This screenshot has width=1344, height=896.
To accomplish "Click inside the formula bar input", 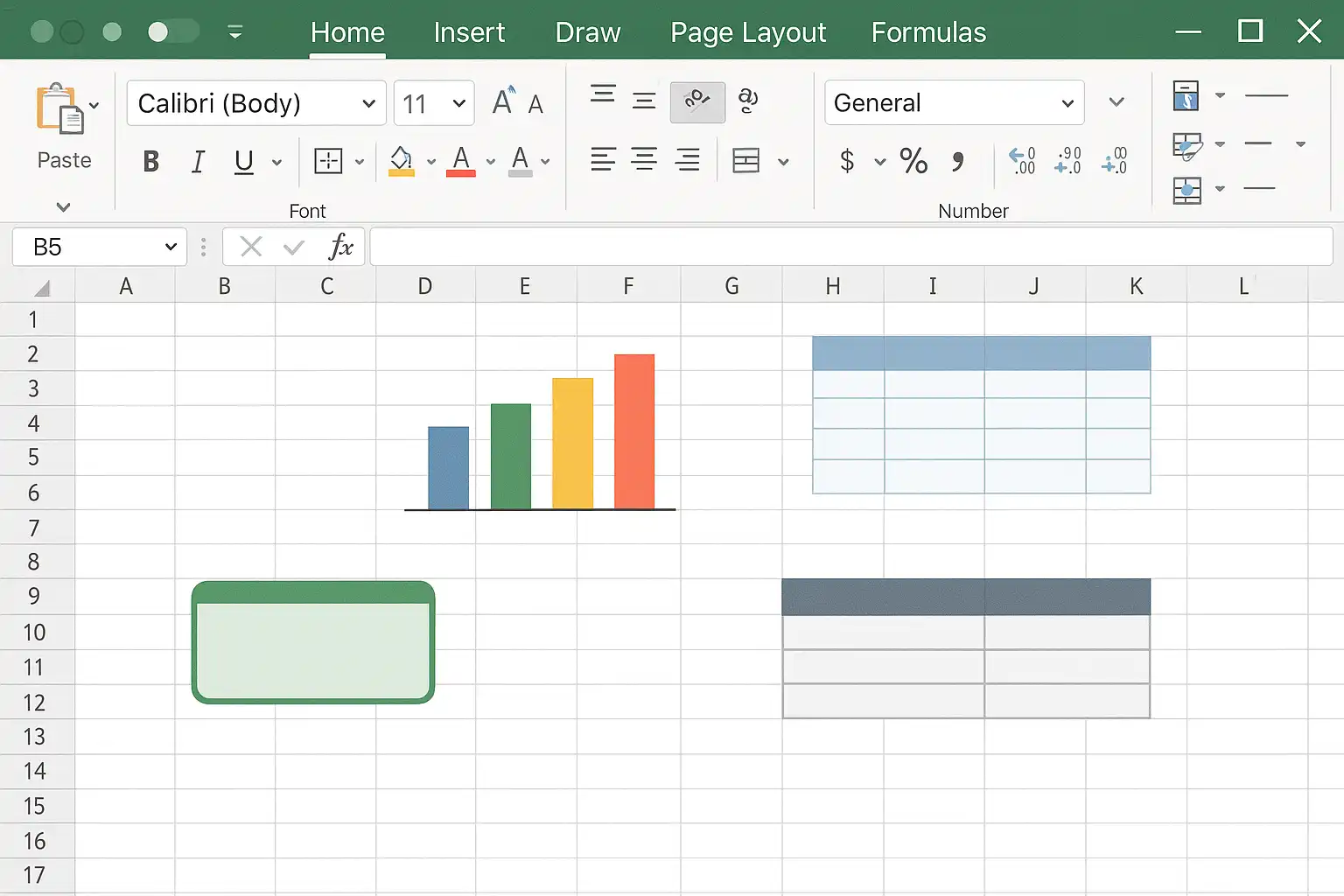I will 849,248.
